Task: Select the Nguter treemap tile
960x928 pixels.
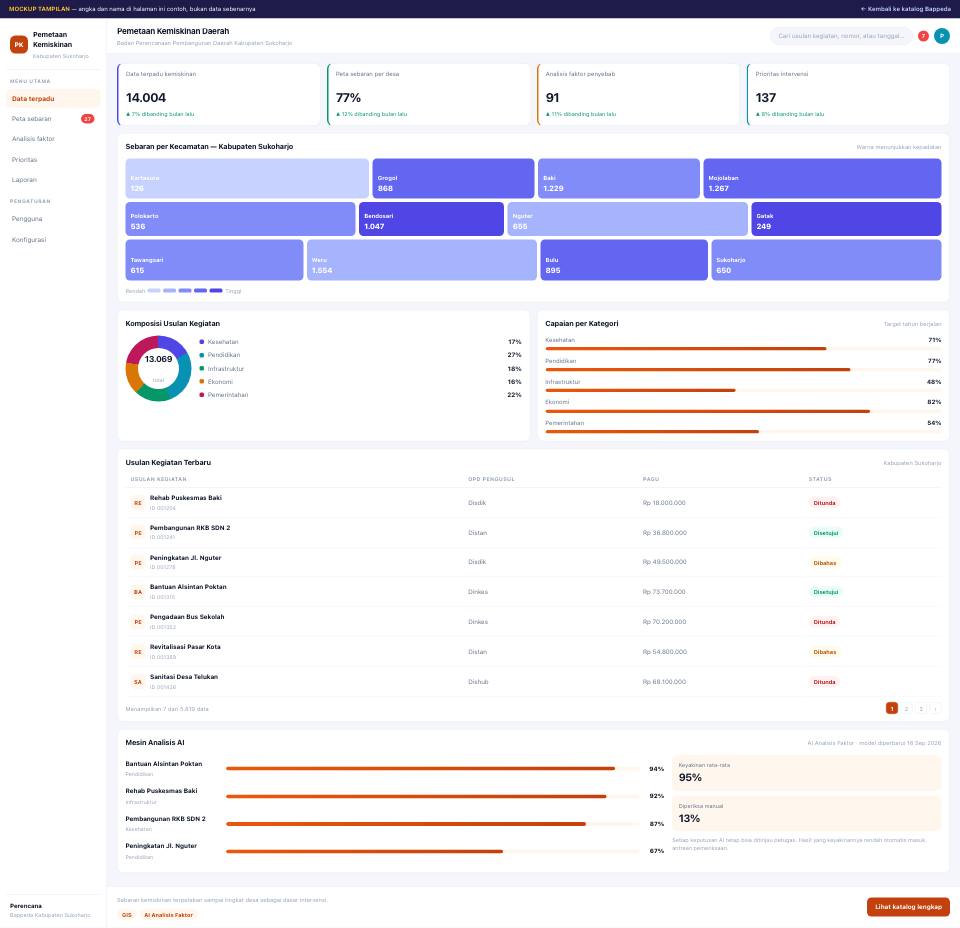Action: (628, 219)
